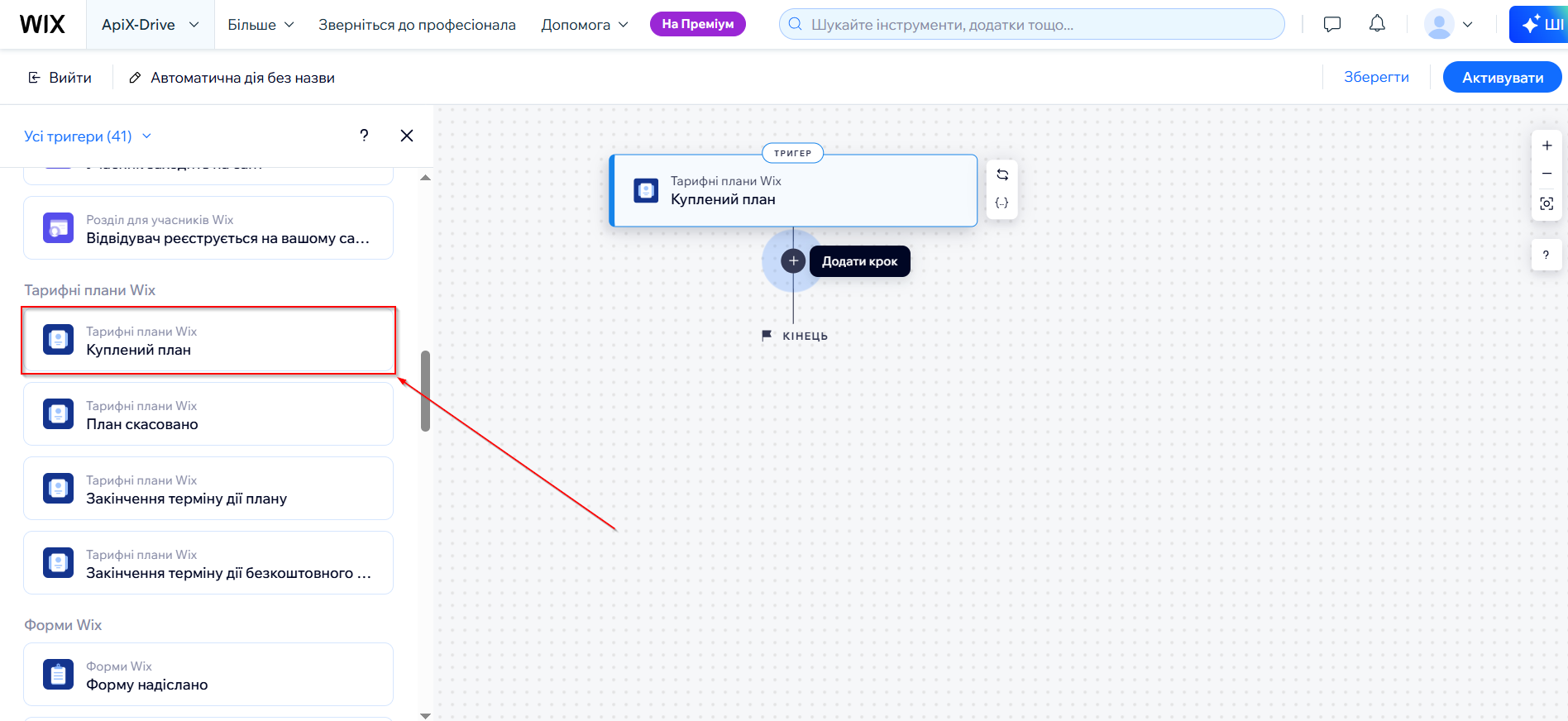Screen dimensions: 1568x721
Task: Click the icon of Куплений план list item
Action: coord(58,340)
